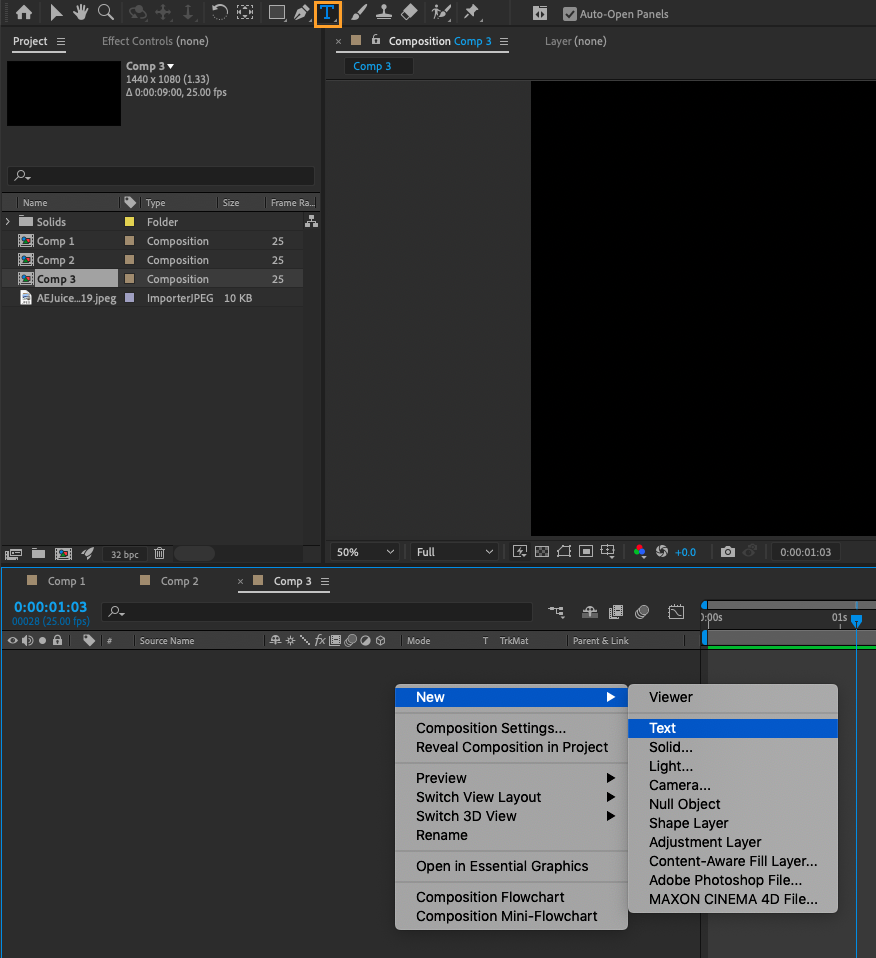
Task: Open project flowchart view icon
Action: click(312, 221)
